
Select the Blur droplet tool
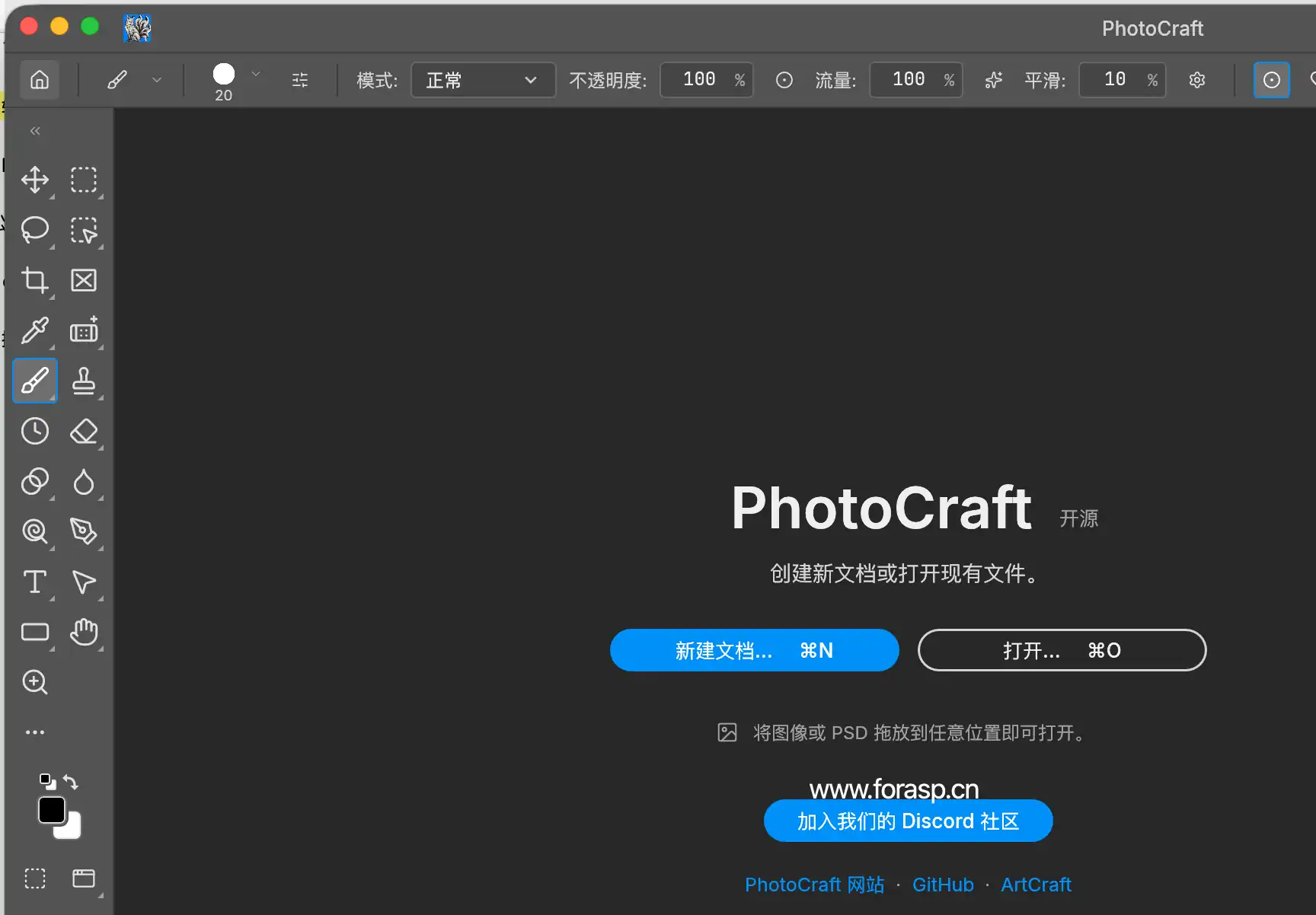coord(84,481)
